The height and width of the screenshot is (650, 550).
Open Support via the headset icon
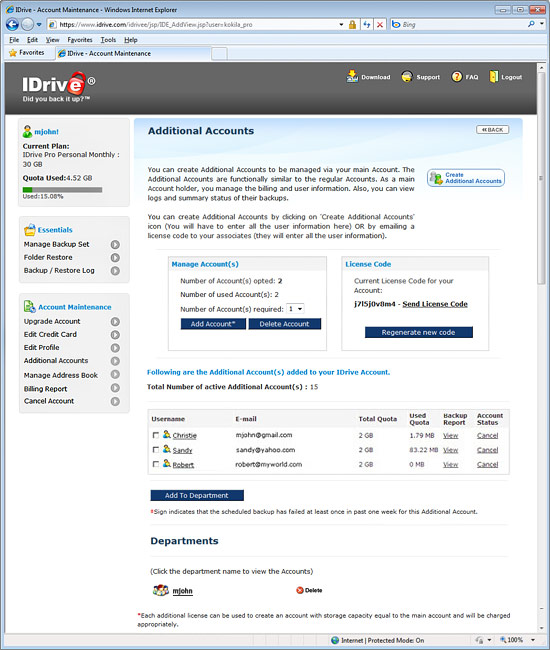pyautogui.click(x=407, y=77)
